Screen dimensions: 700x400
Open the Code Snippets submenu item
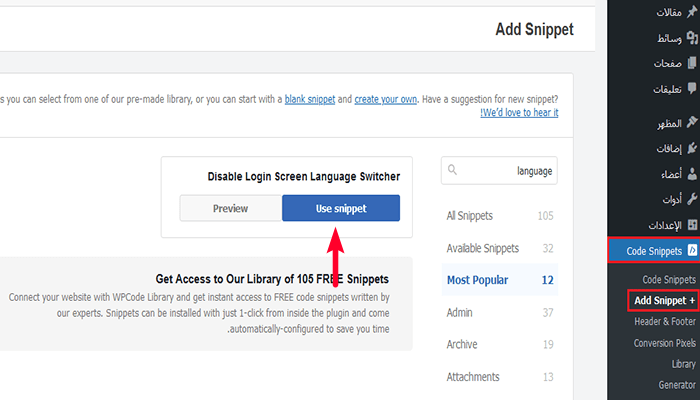point(669,279)
